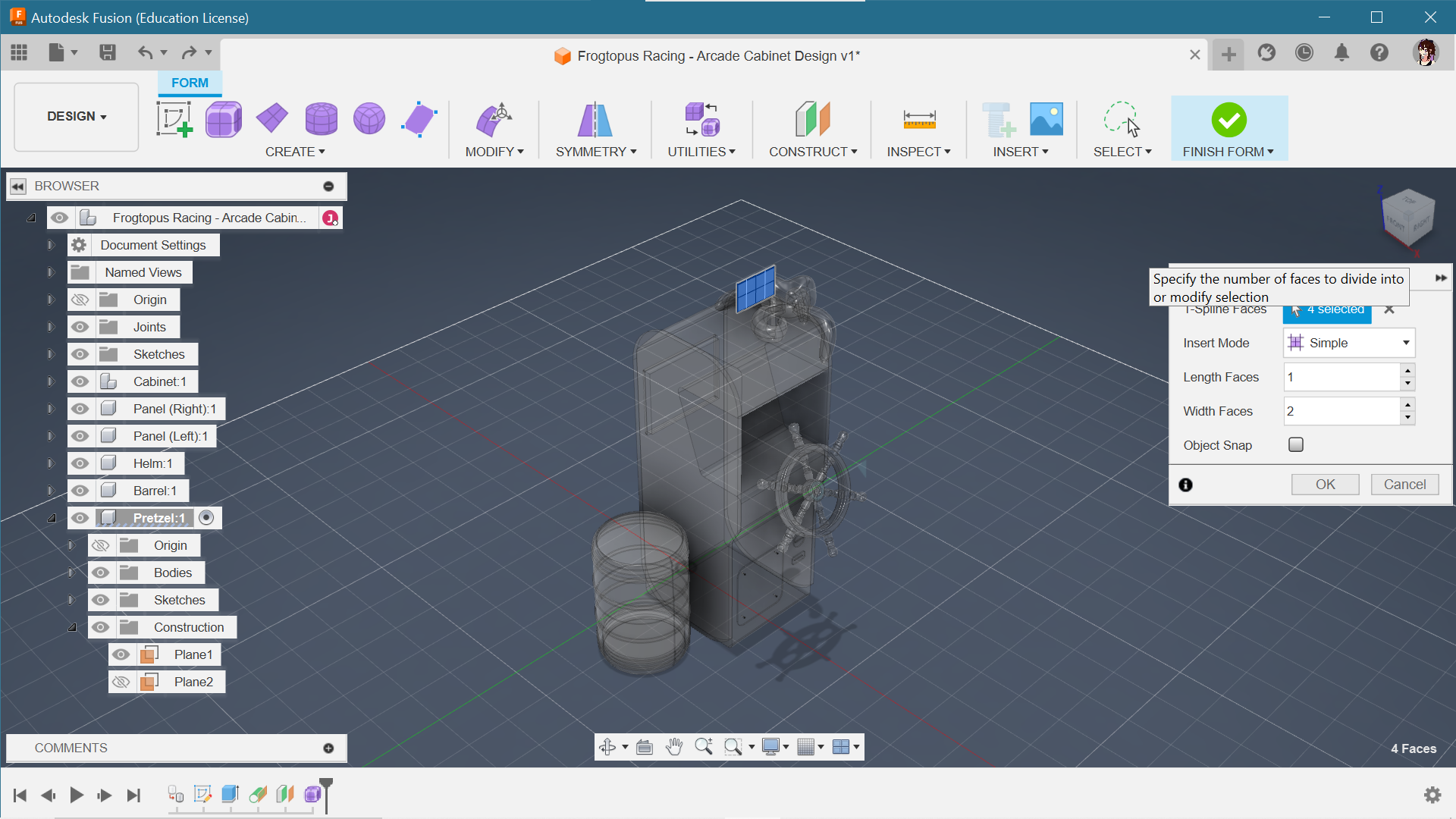The height and width of the screenshot is (819, 1456).
Task: Hide the Cabinet:1 component
Action: tap(80, 381)
